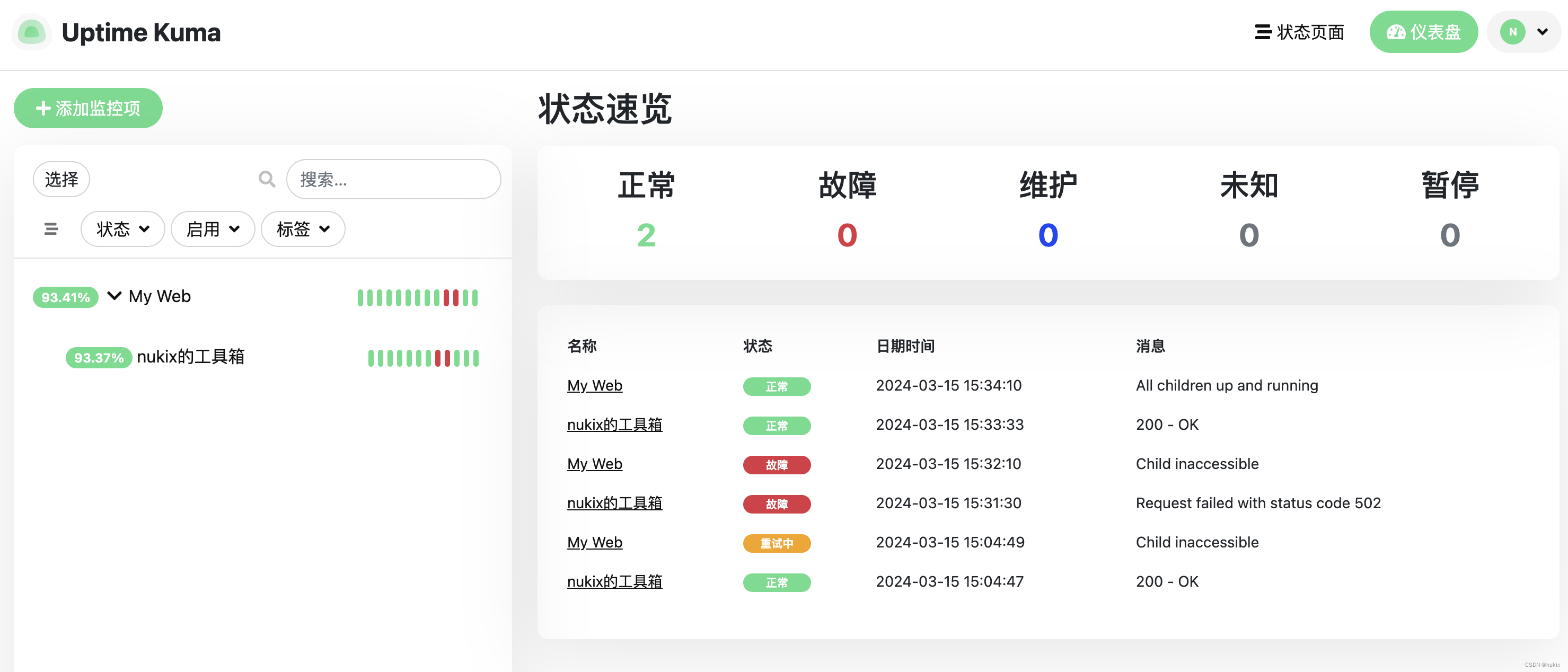
Task: Click in the 搜索 search field
Action: (x=393, y=179)
